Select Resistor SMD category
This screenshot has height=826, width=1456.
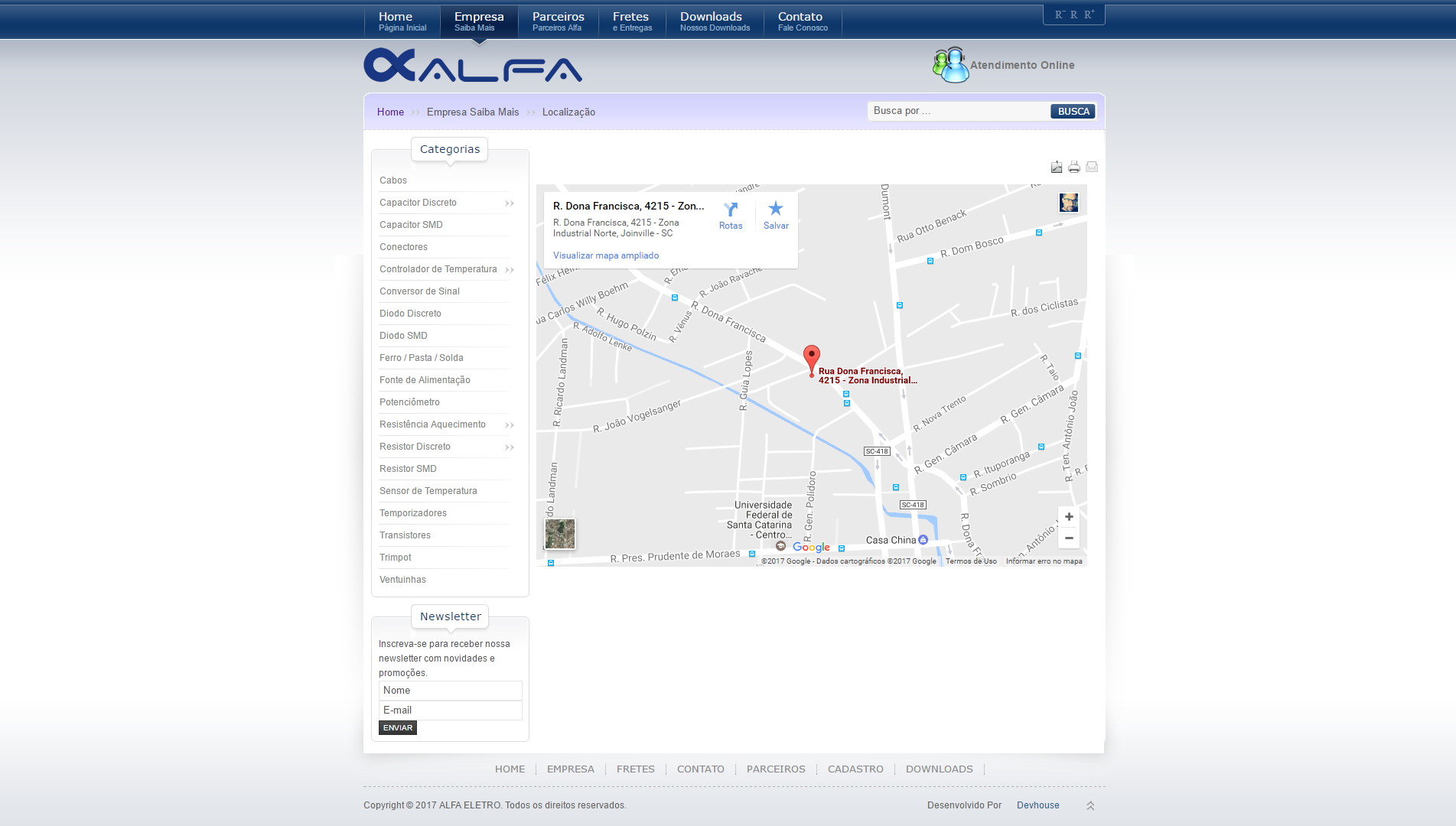(x=408, y=469)
